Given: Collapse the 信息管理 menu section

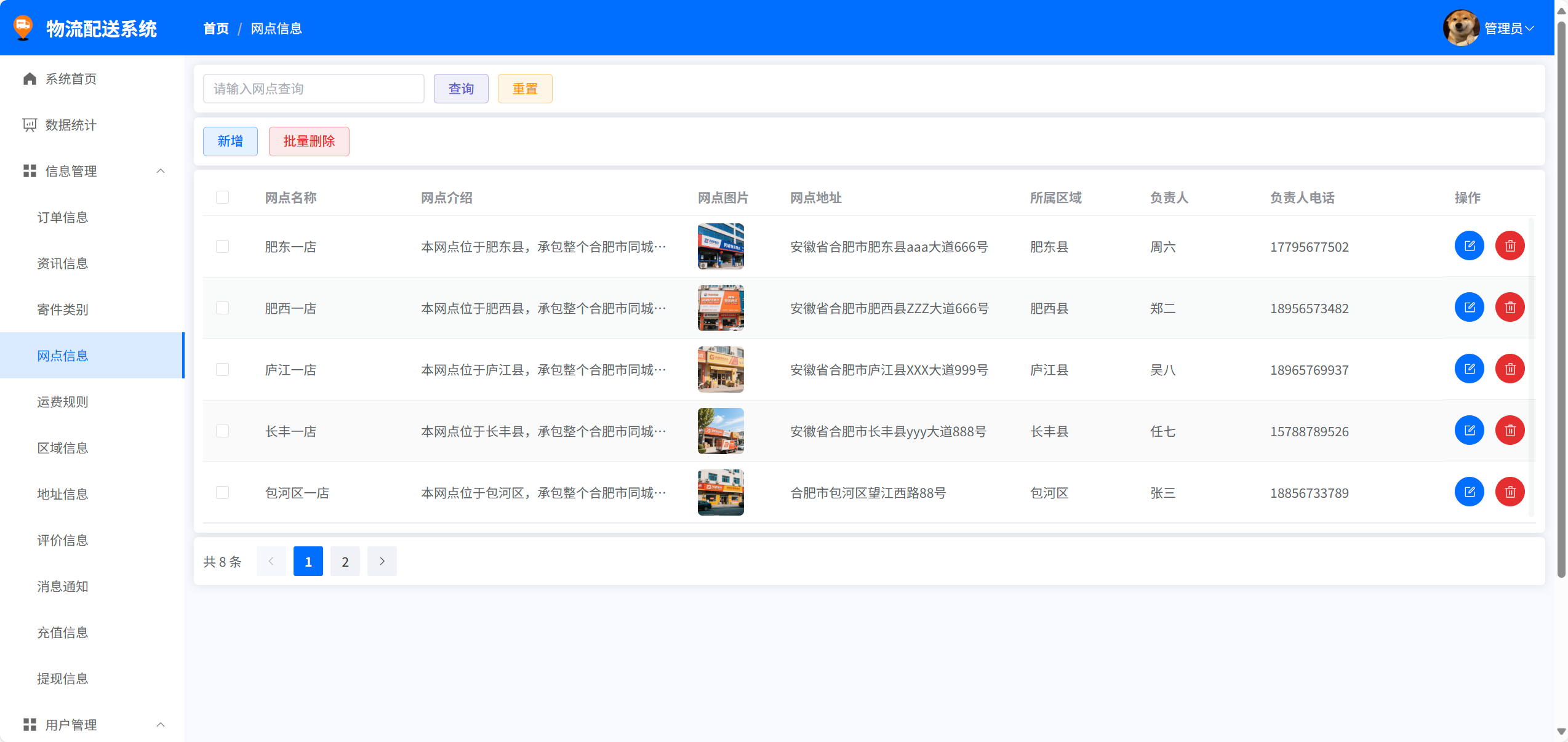Looking at the screenshot, I should click(x=161, y=171).
